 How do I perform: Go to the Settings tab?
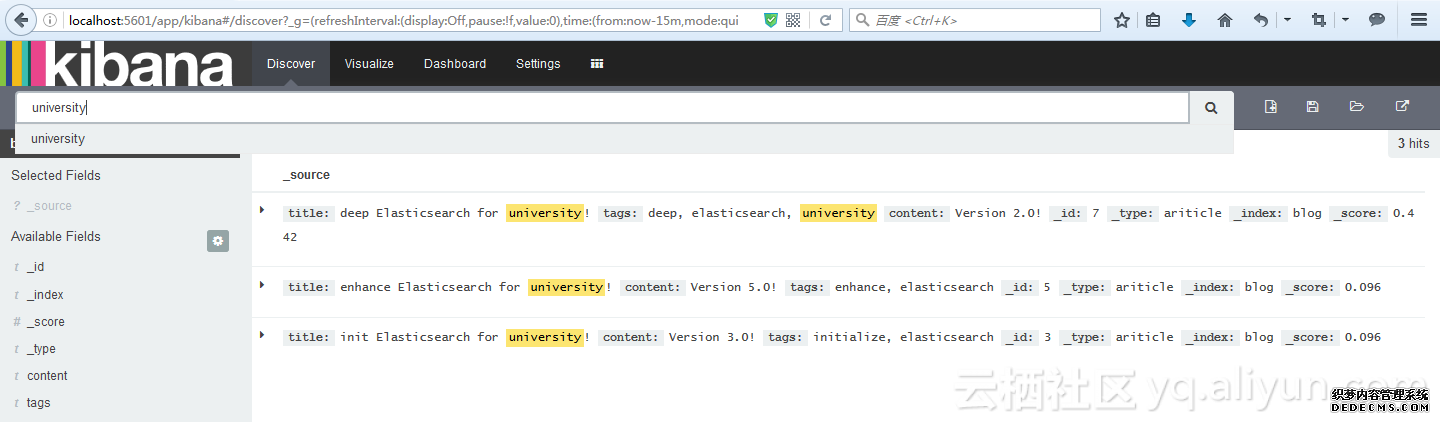coord(538,64)
